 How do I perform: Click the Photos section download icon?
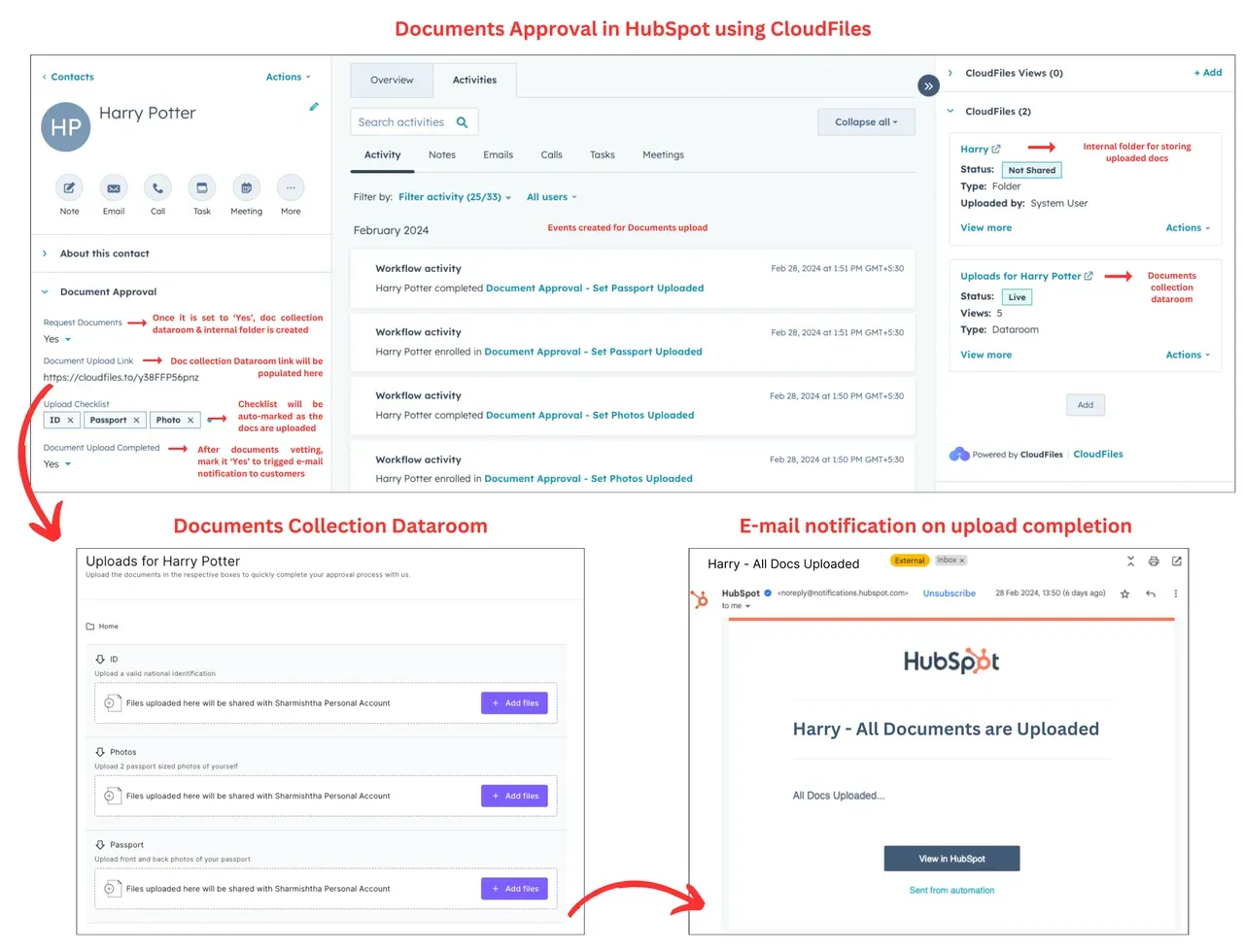coord(100,752)
